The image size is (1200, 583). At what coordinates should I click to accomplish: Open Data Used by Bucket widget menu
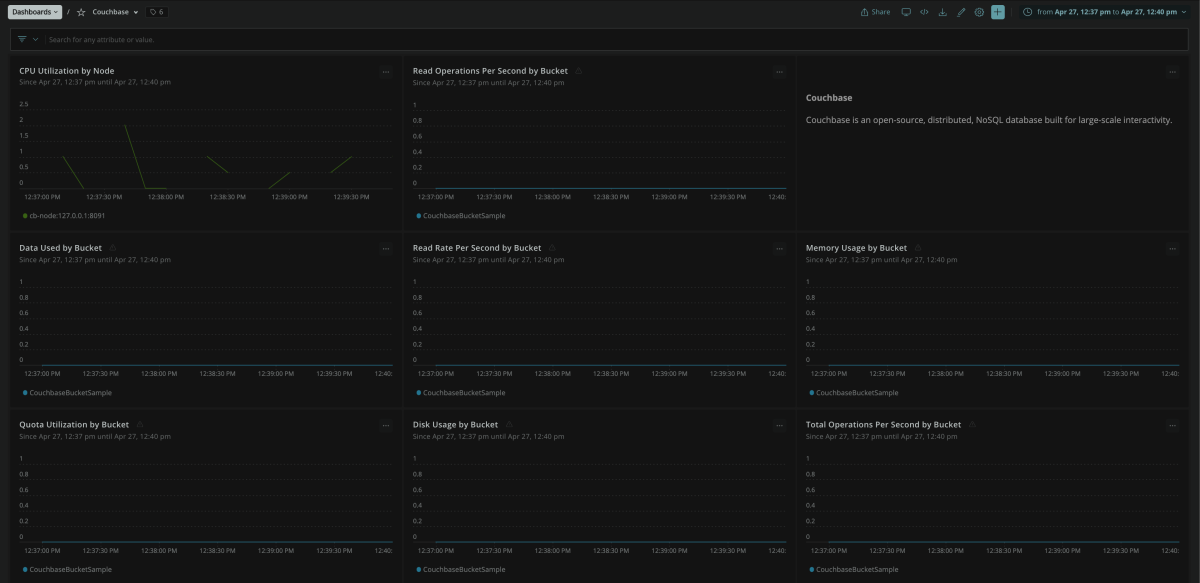[385, 248]
